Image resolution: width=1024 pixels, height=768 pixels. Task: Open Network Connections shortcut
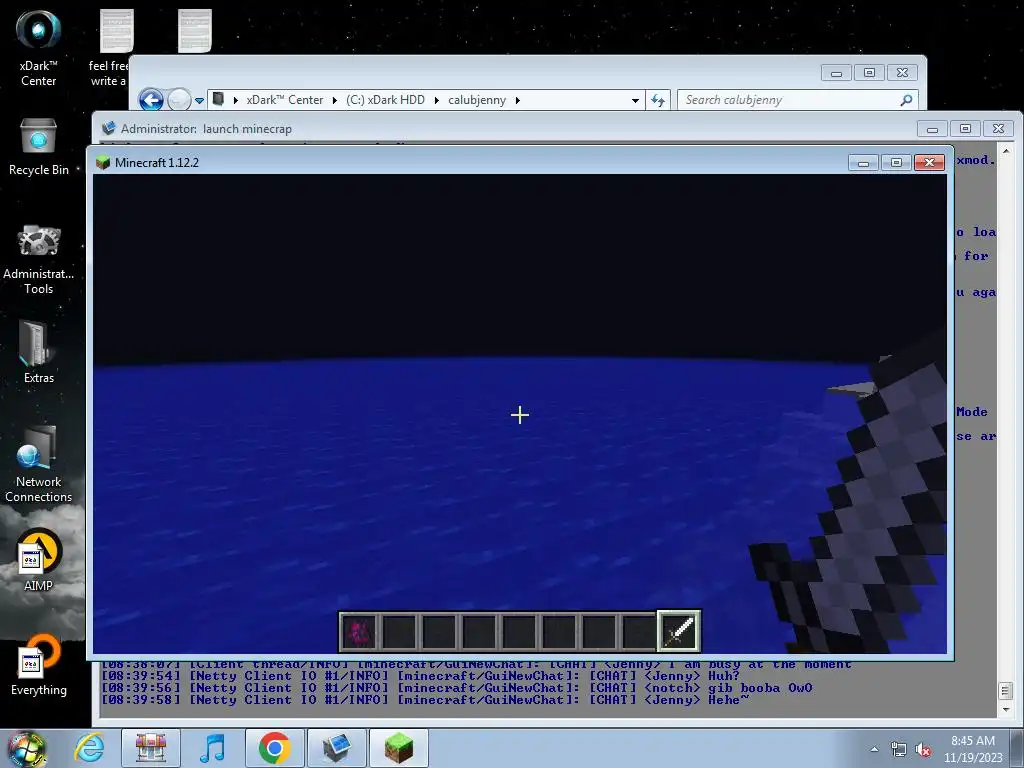[x=39, y=464]
